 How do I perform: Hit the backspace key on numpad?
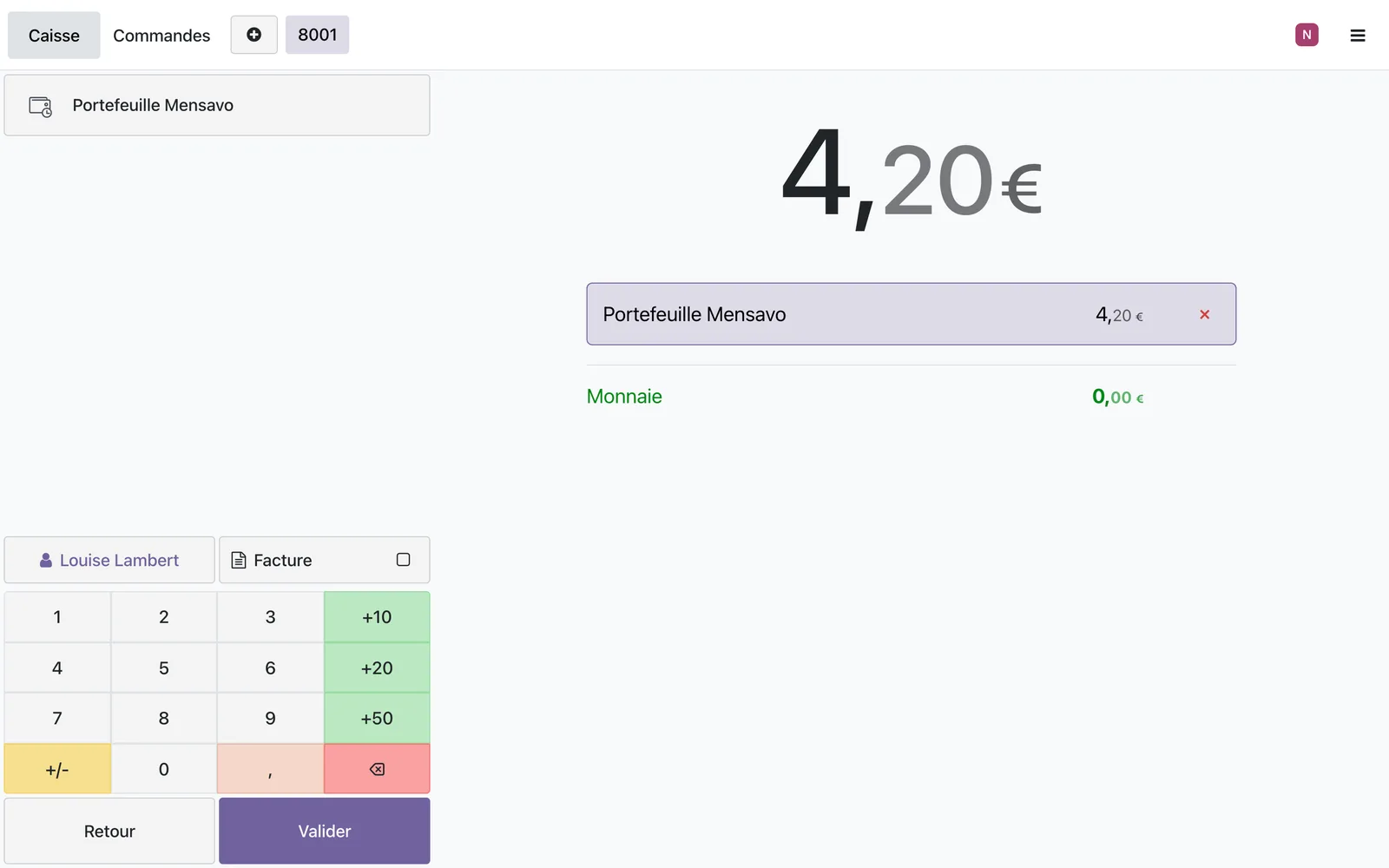click(x=377, y=769)
